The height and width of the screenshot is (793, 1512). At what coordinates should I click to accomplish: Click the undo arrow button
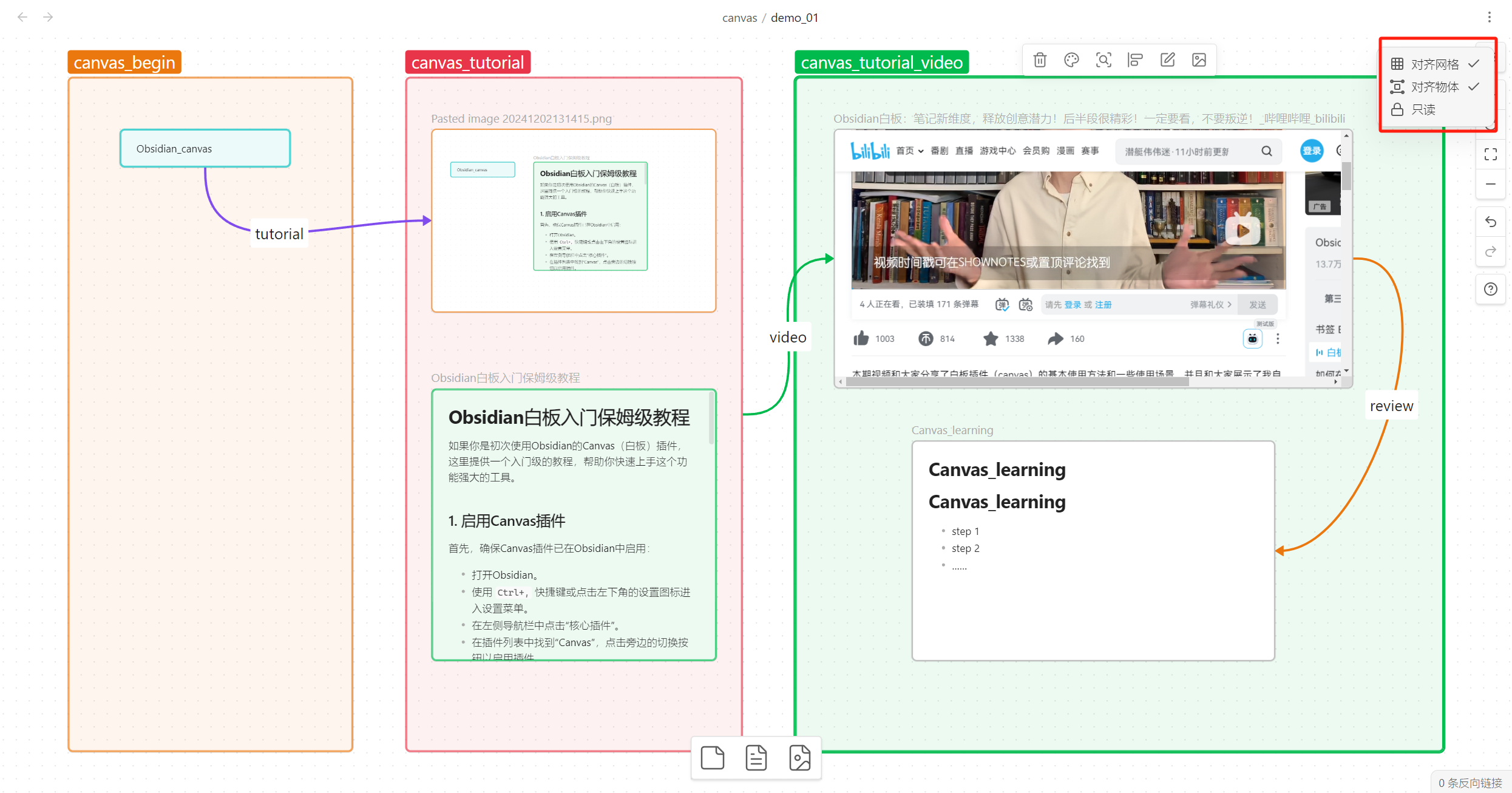coord(1491,222)
